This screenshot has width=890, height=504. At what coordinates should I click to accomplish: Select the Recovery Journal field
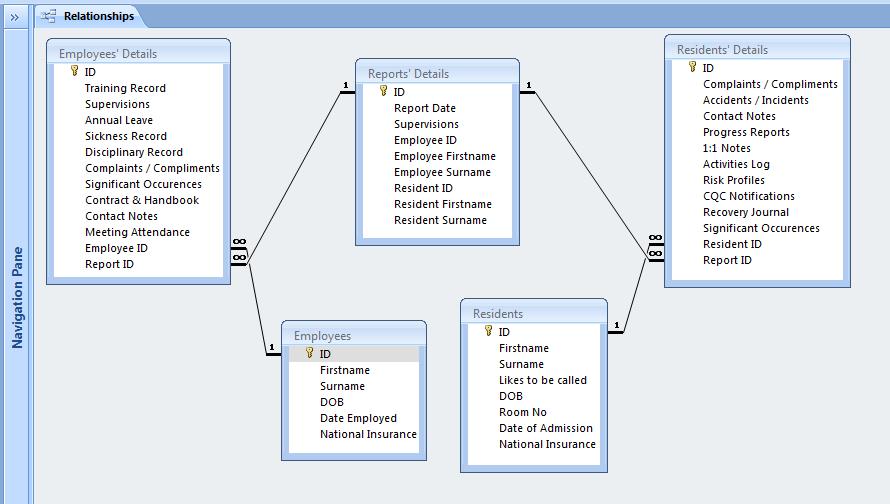click(746, 212)
